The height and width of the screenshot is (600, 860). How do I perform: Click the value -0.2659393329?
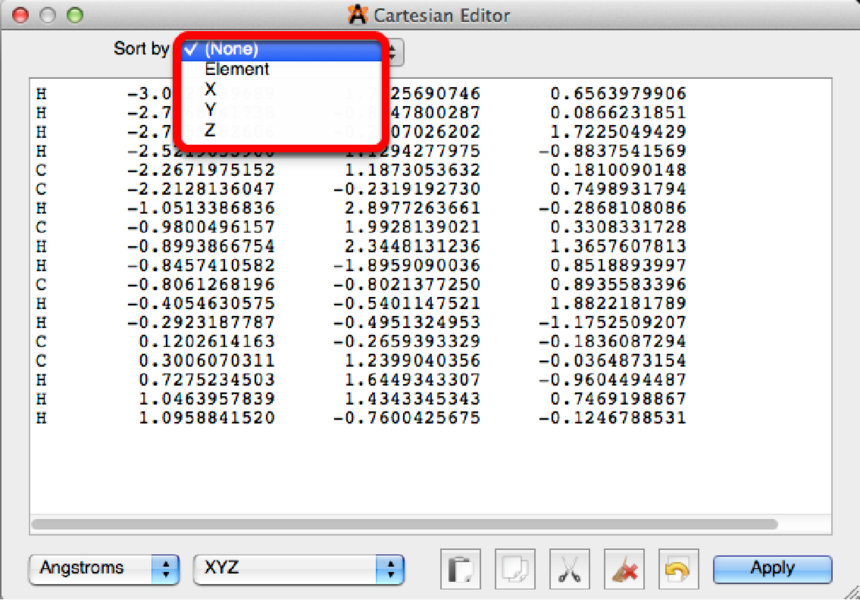tap(407, 342)
